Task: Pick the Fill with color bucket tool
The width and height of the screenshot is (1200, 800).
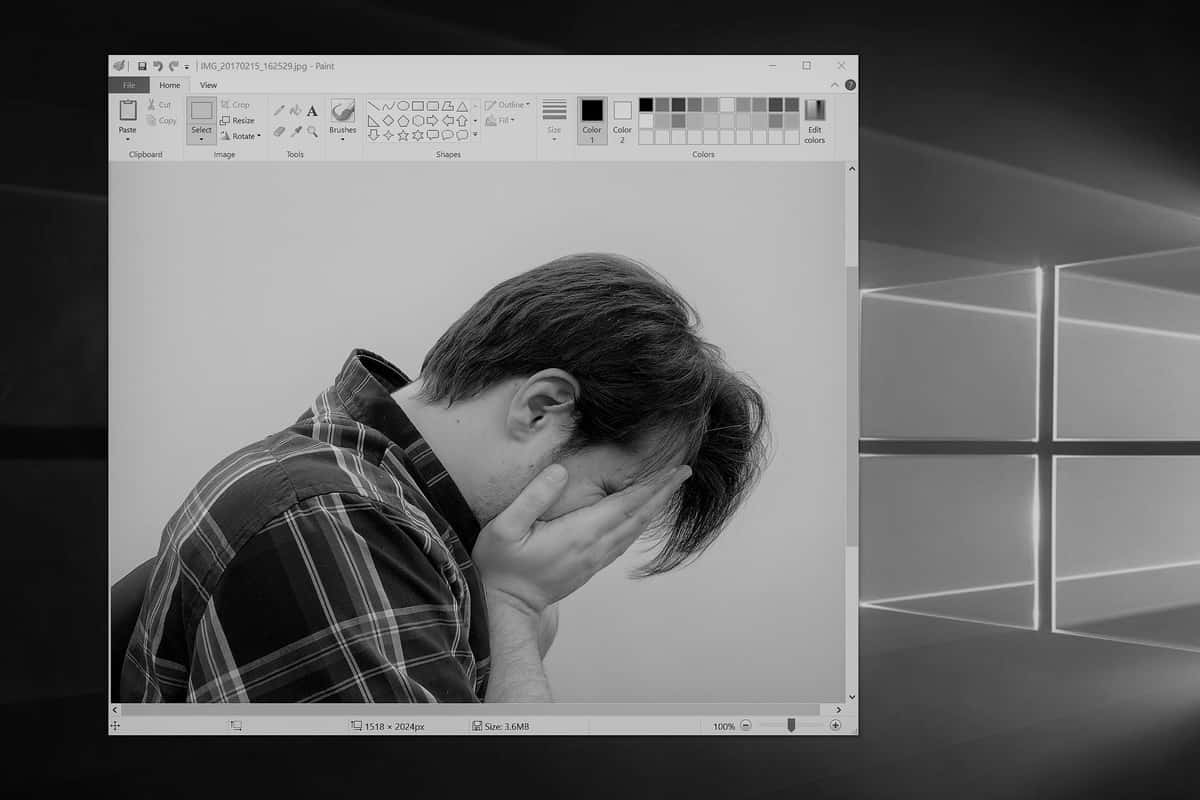Action: pos(295,110)
